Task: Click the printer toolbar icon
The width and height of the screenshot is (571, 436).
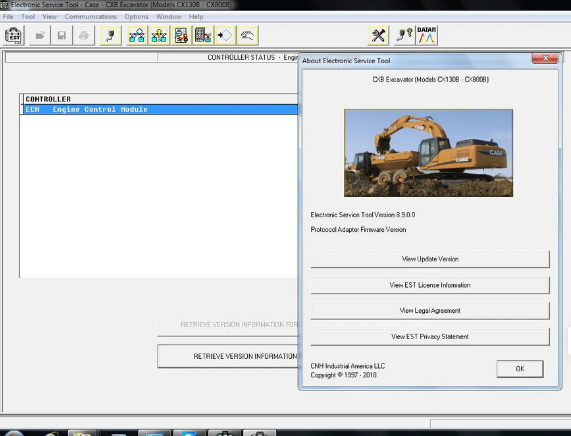Action: [x=83, y=36]
